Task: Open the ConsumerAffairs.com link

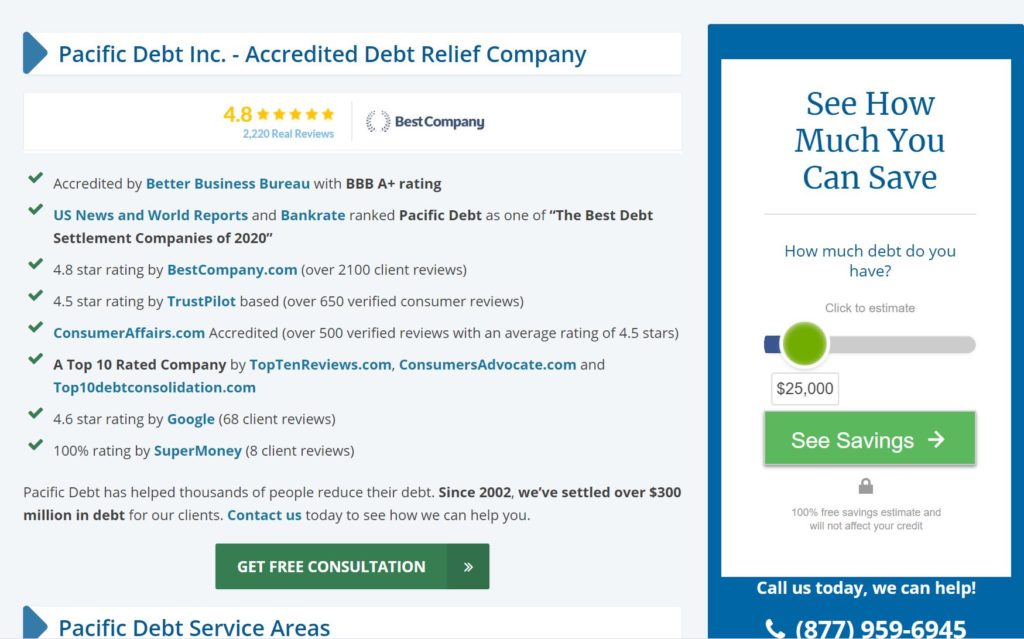Action: (x=129, y=333)
